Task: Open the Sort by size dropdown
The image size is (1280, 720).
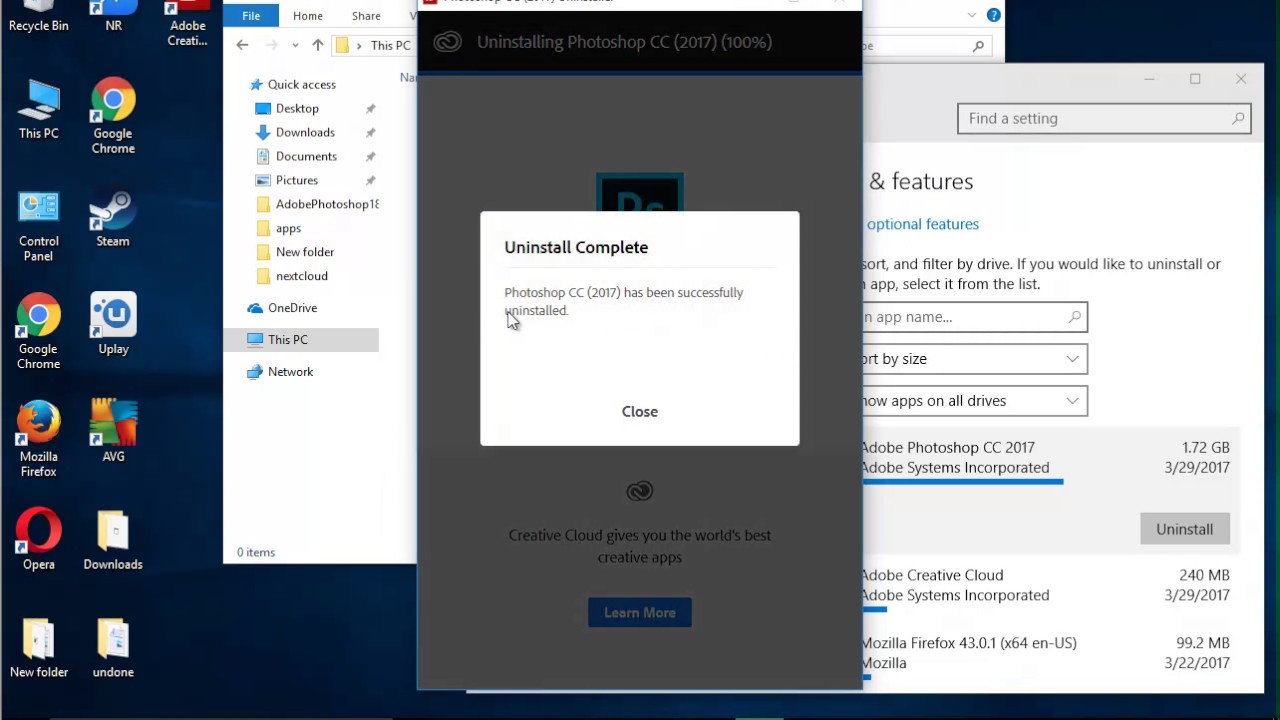Action: coord(974,359)
